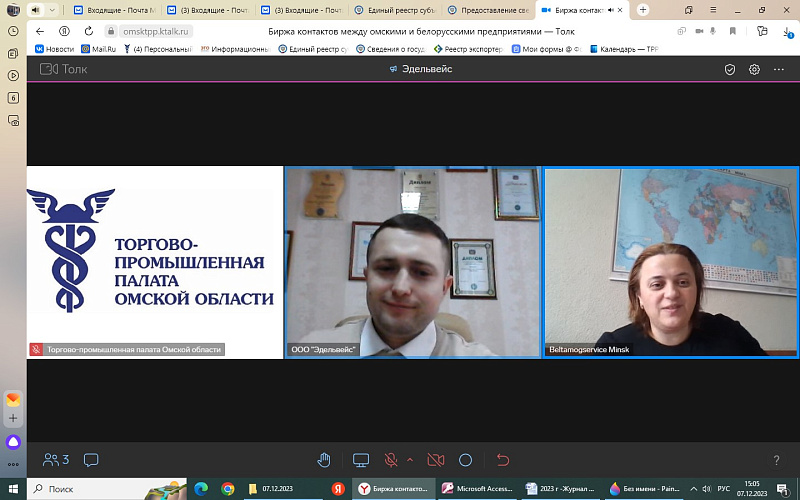Open camera permission icon in address bar
Viewport: 800px width, 500px height.
(699, 32)
